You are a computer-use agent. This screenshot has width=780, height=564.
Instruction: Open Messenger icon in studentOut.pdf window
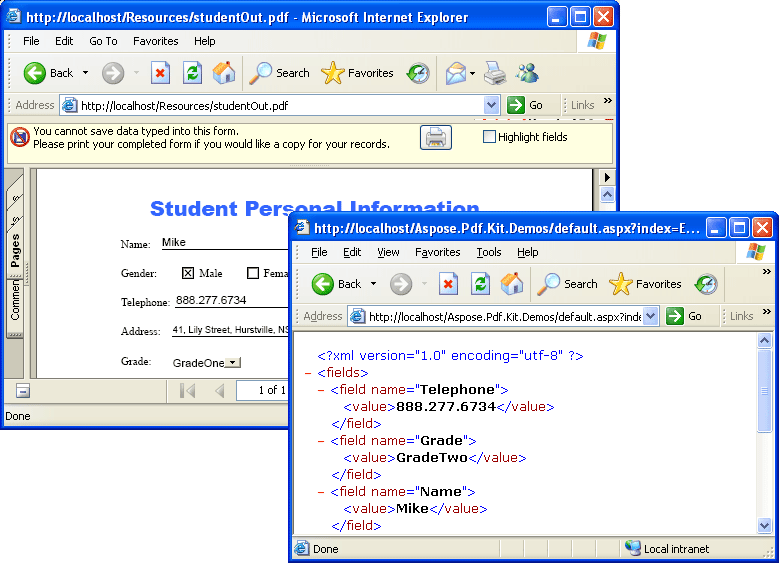[527, 73]
